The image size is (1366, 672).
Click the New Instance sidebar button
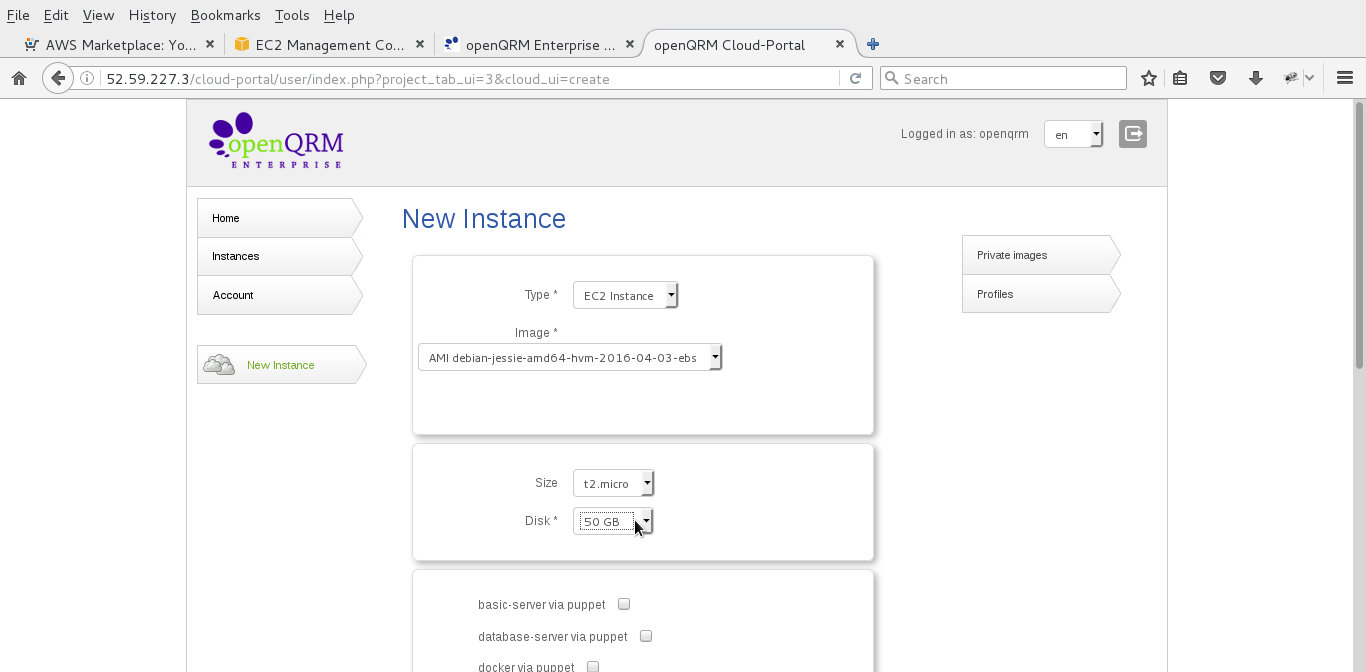[x=282, y=365]
